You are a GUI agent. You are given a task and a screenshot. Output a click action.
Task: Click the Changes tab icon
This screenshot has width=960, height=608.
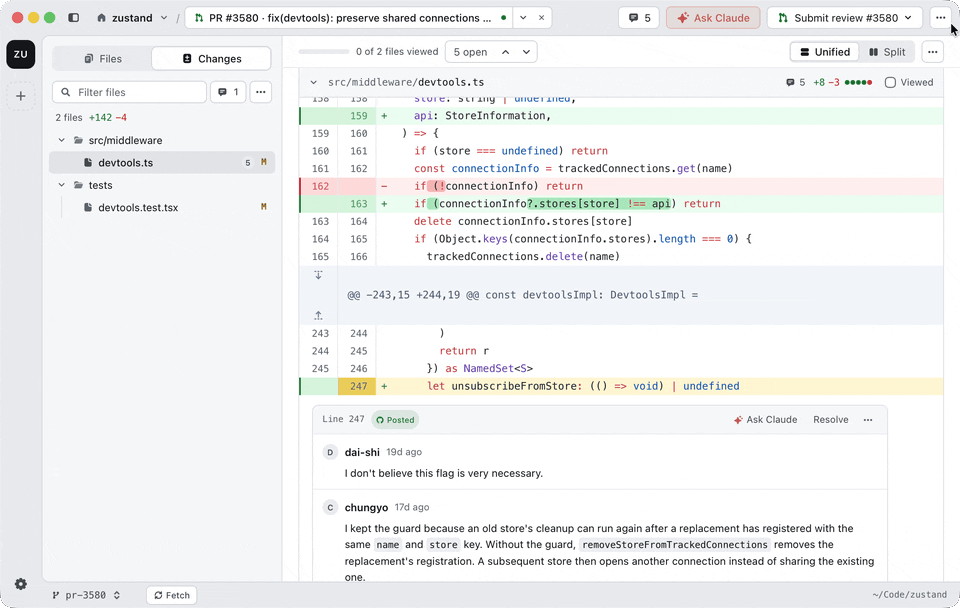pyautogui.click(x=187, y=59)
